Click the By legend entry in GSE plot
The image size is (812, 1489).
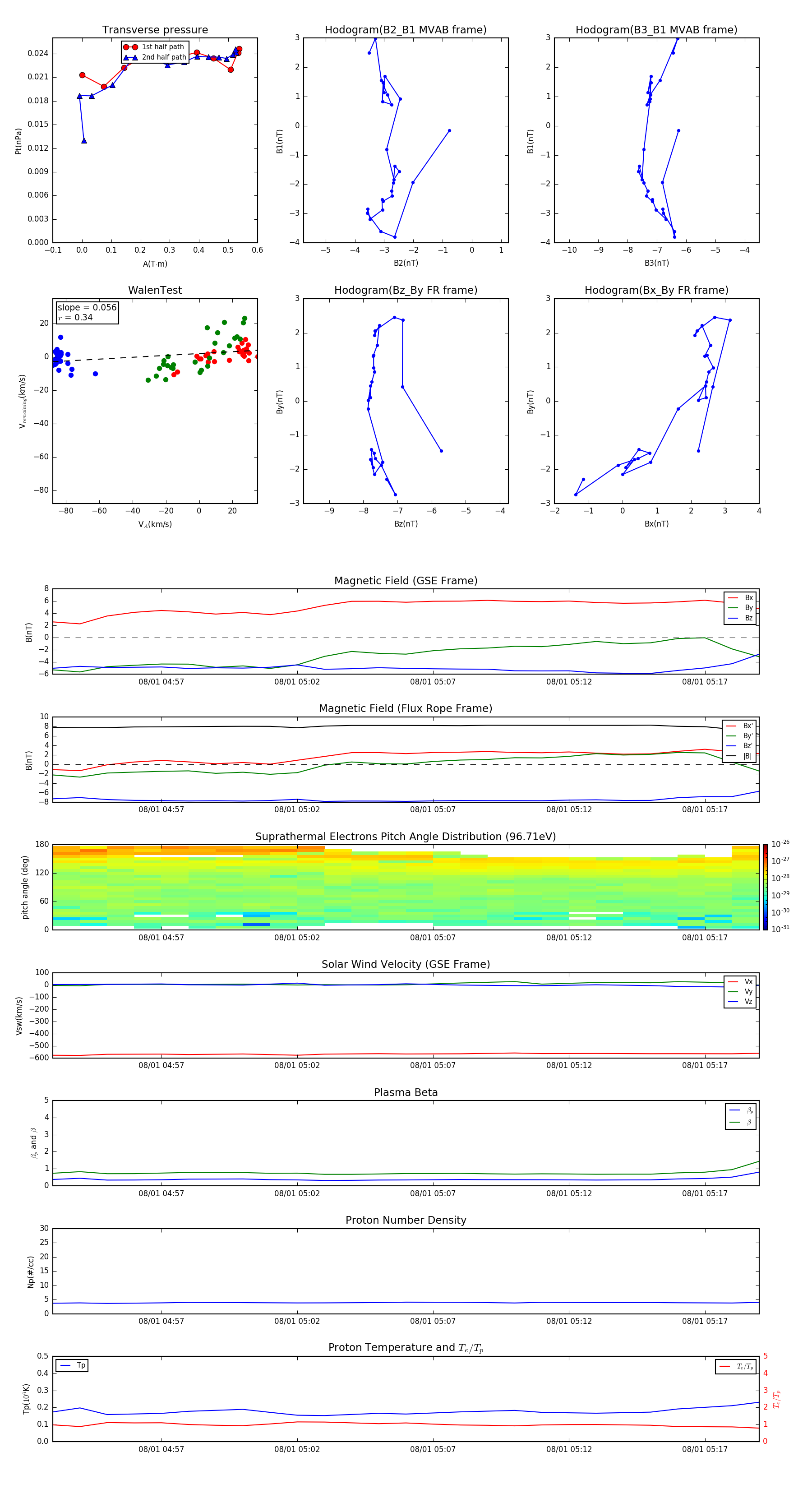[x=740, y=607]
